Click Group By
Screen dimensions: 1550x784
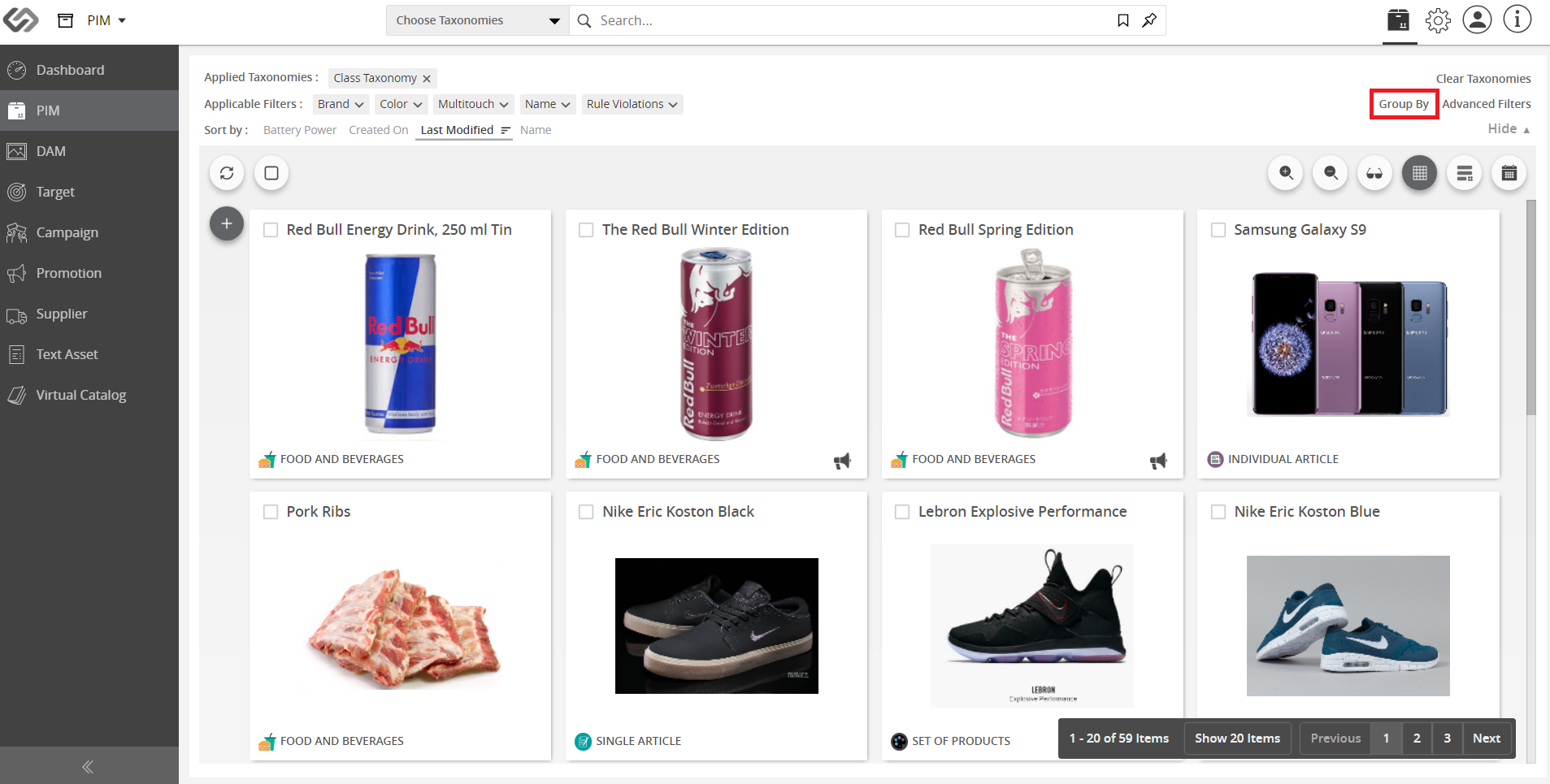[x=1404, y=104]
